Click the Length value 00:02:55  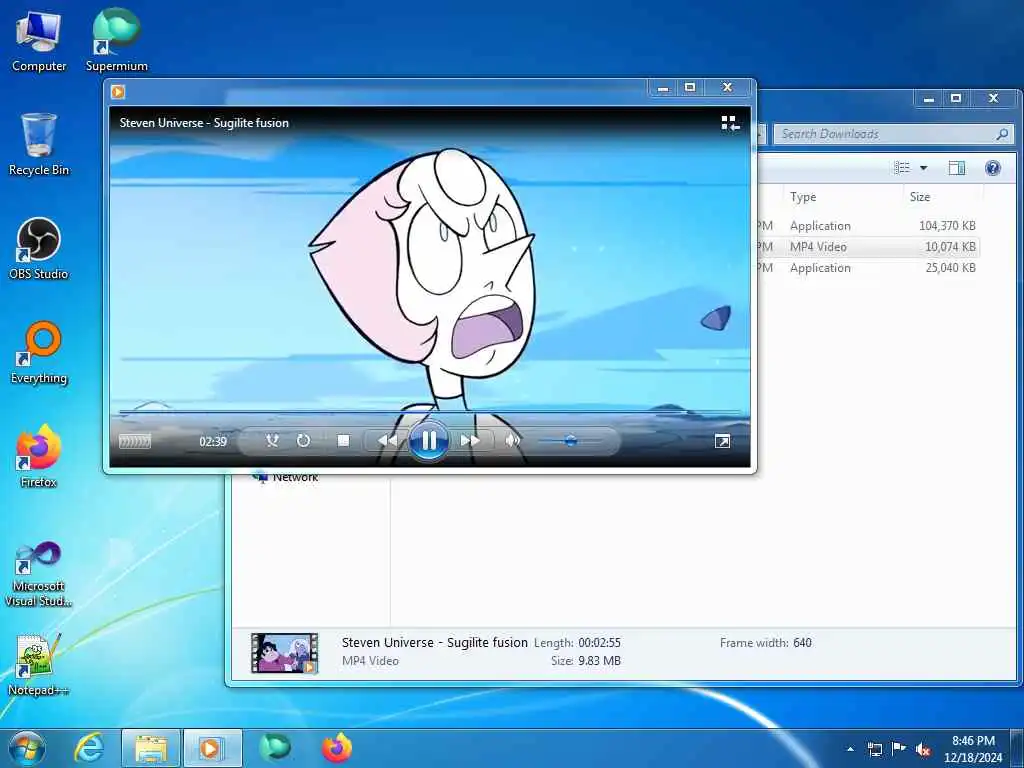[599, 643]
